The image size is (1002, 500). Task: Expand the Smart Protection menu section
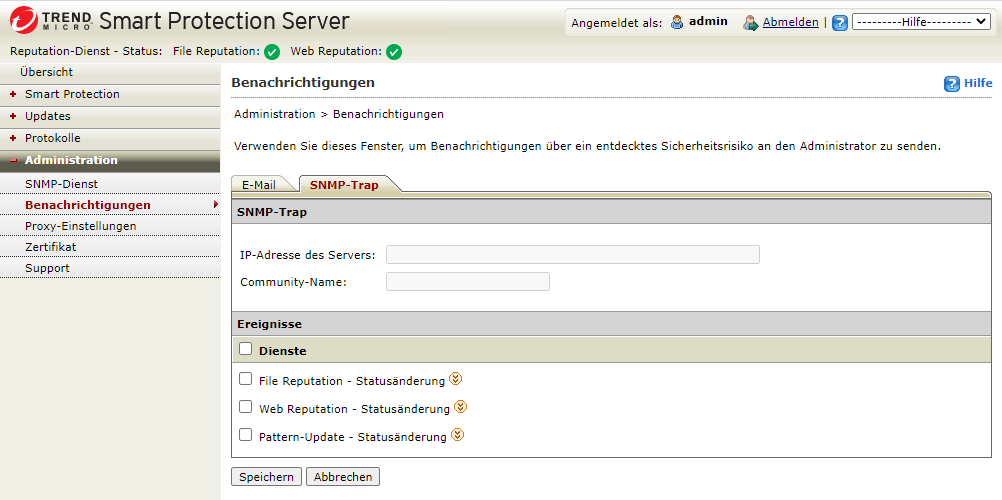tap(72, 94)
